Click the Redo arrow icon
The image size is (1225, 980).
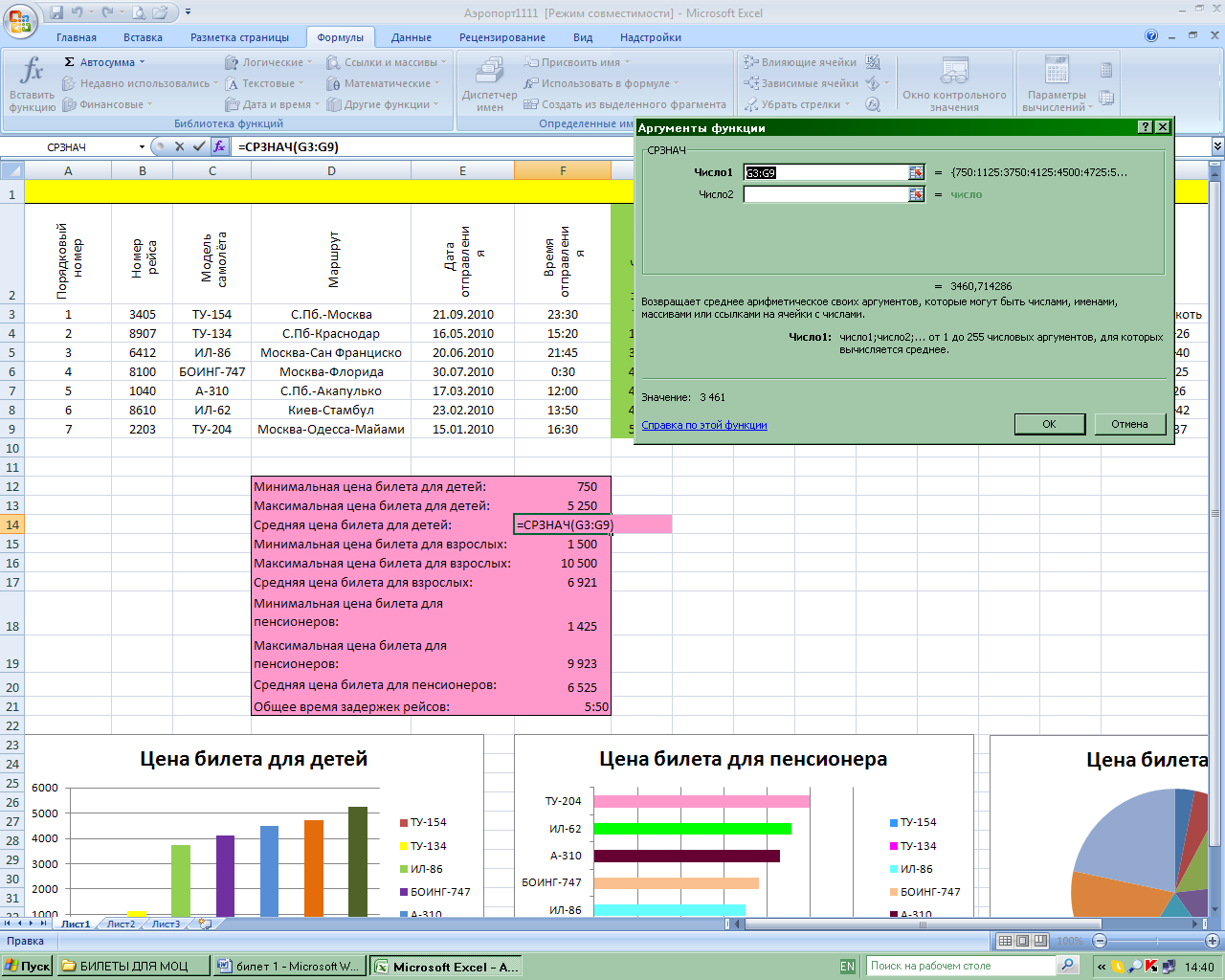[x=106, y=12]
